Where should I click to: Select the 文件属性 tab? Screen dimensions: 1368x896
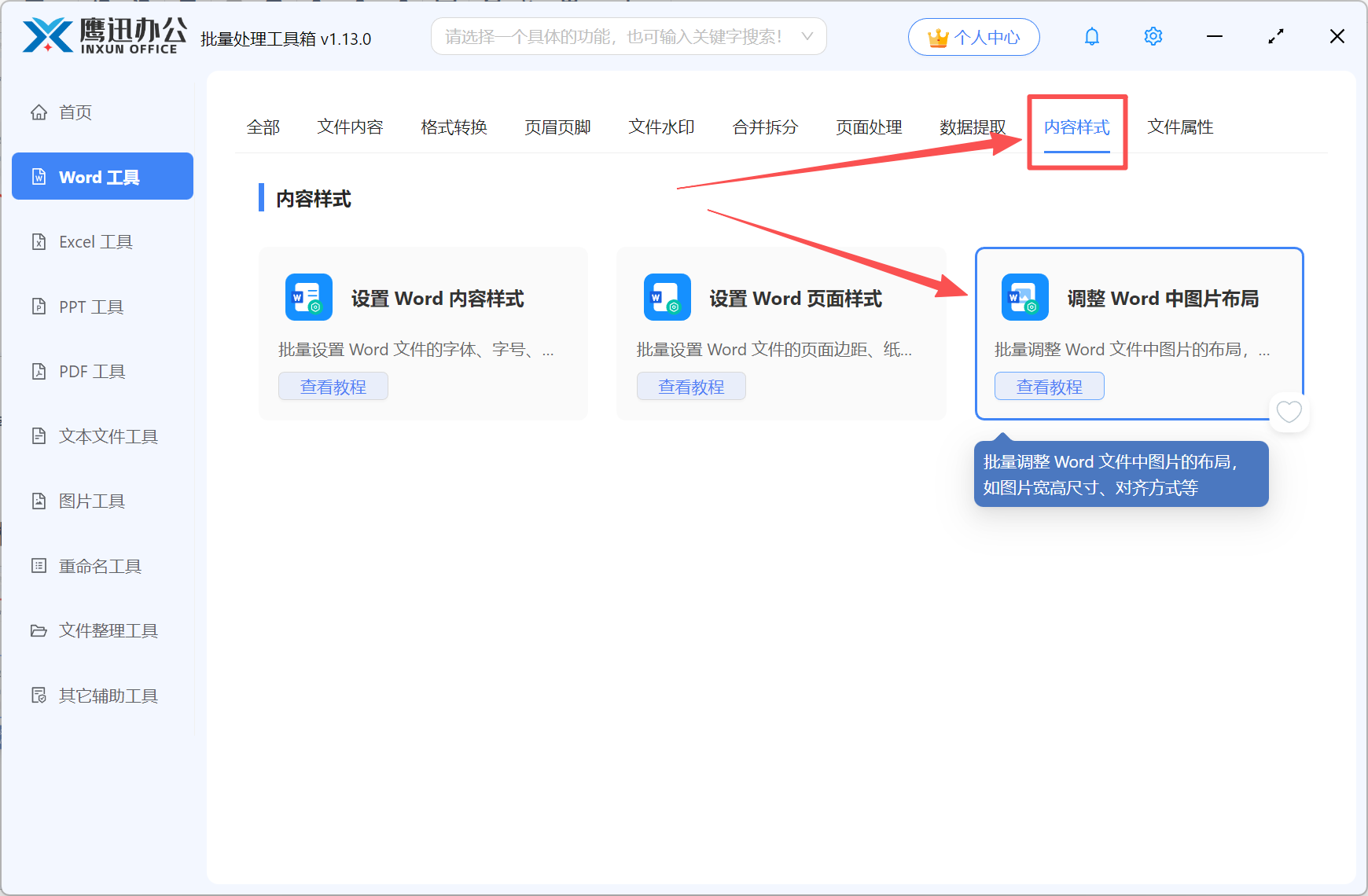pyautogui.click(x=1179, y=127)
